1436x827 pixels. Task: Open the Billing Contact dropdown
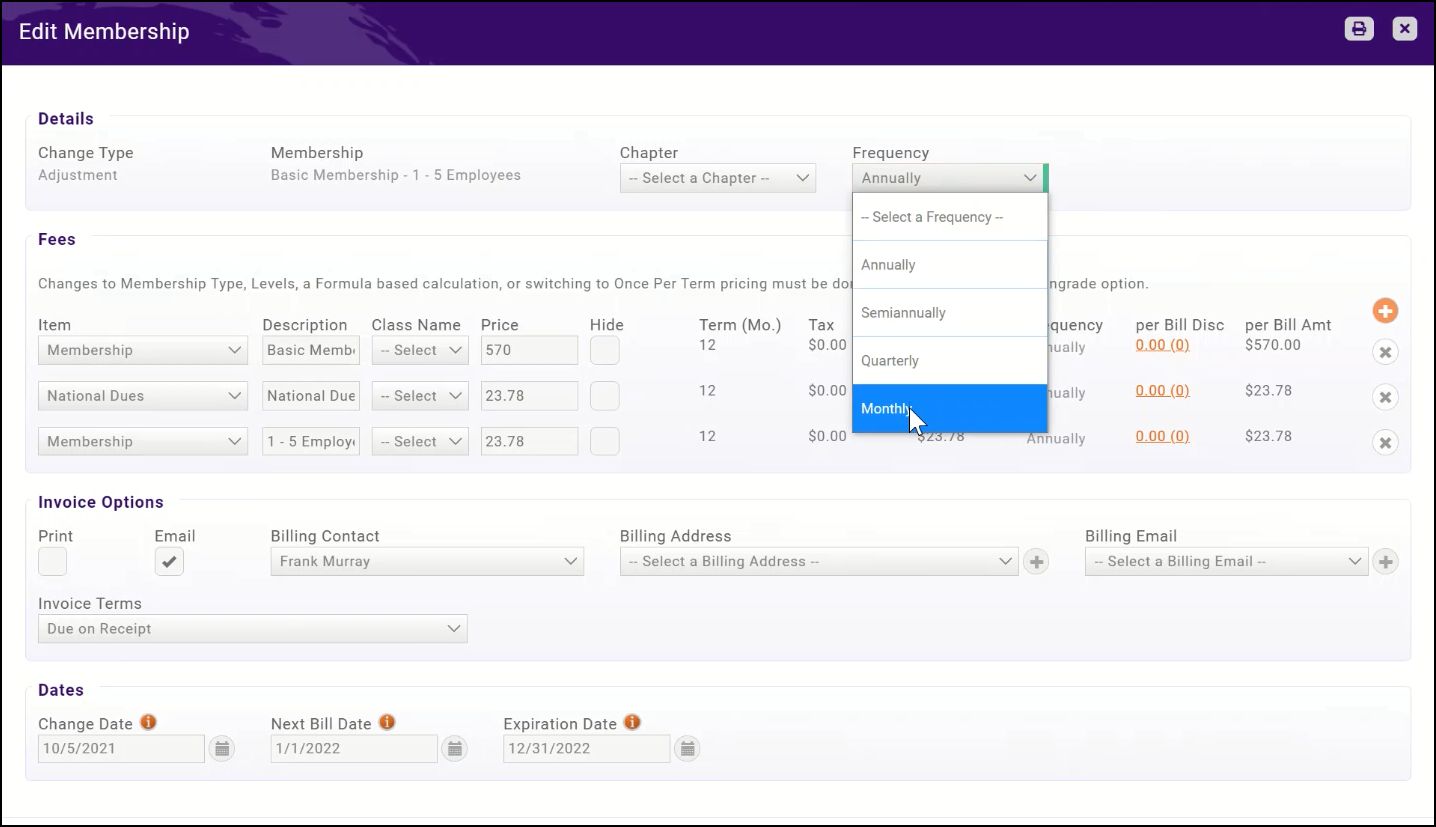coord(427,561)
